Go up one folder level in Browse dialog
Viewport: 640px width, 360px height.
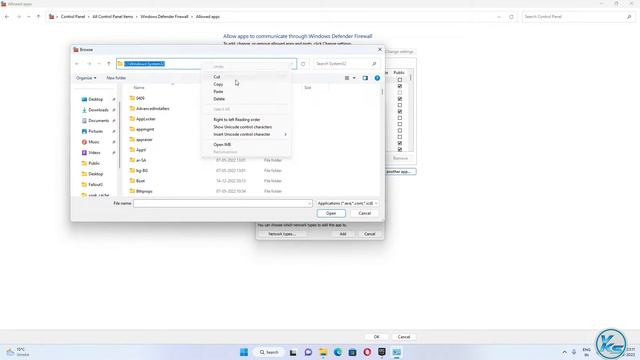coord(109,64)
